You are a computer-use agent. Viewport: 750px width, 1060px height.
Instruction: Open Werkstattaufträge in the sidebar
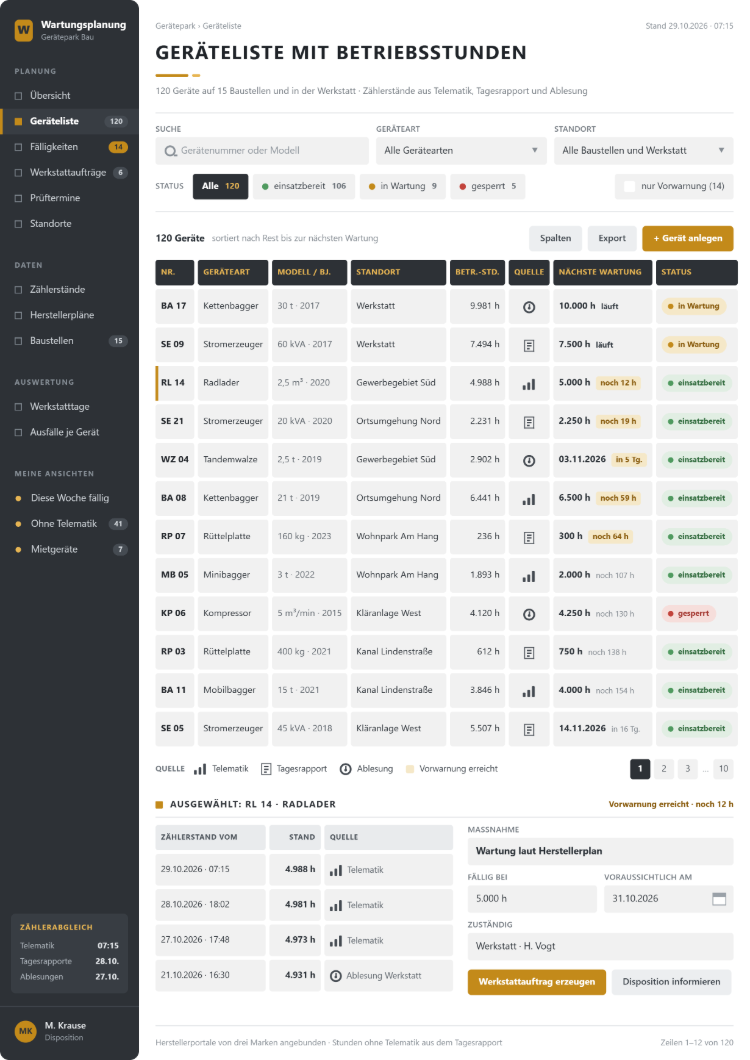pyautogui.click(x=69, y=172)
